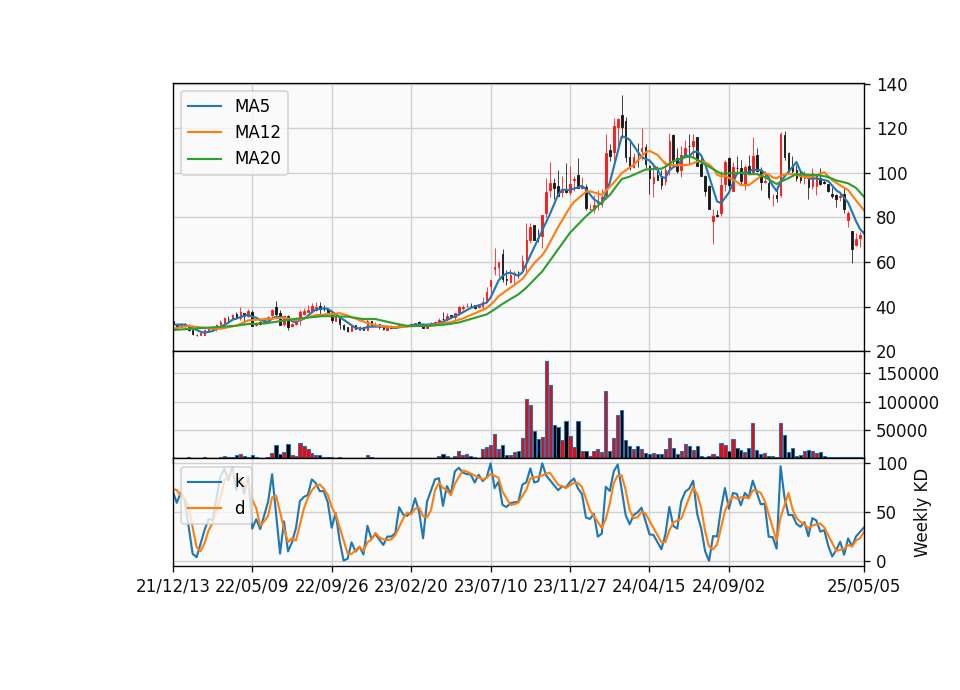Screen dimensions: 960x690
Task: Click the MA20 legend label
Action: point(257,159)
